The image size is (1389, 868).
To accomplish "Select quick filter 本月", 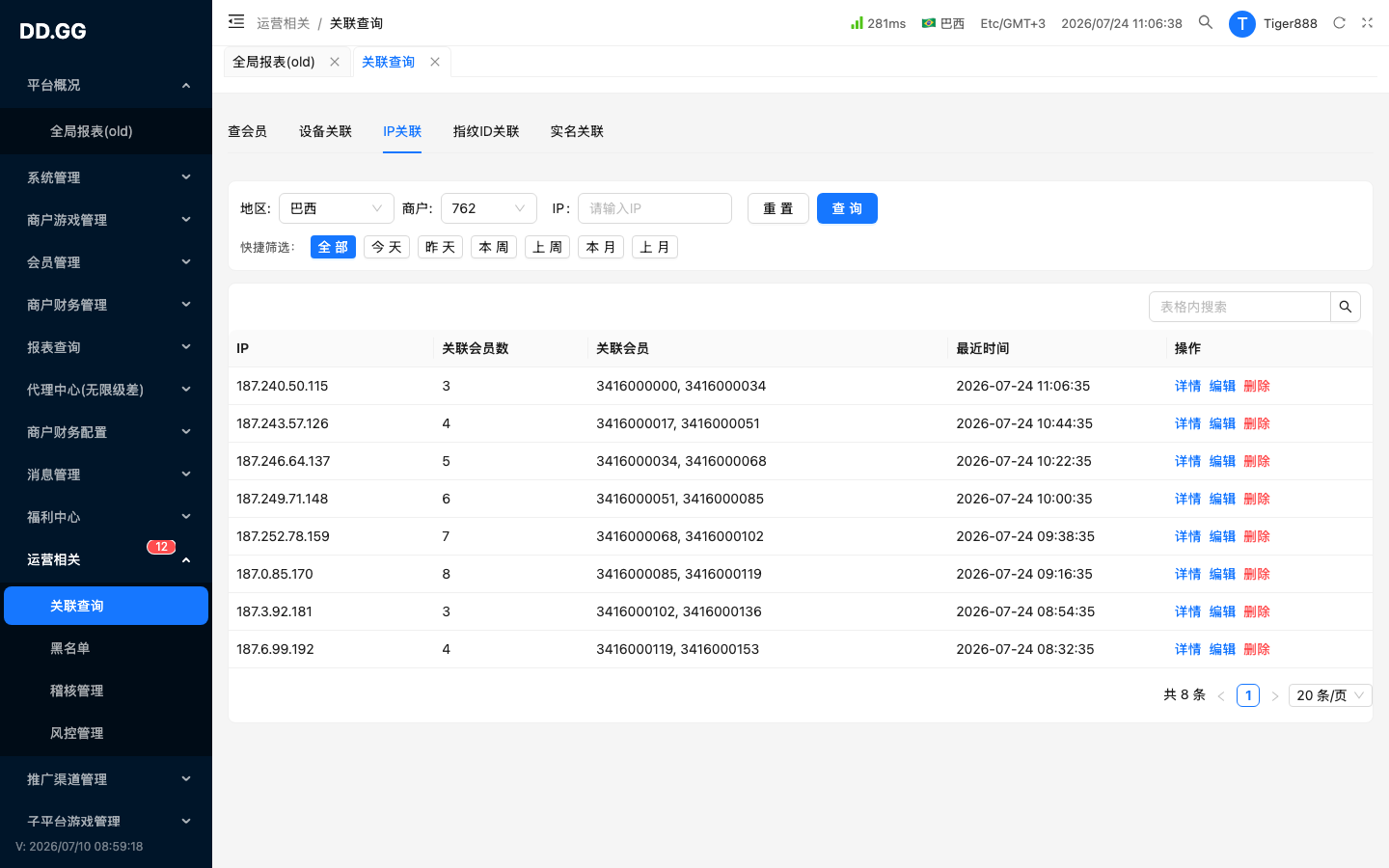I will coord(601,247).
